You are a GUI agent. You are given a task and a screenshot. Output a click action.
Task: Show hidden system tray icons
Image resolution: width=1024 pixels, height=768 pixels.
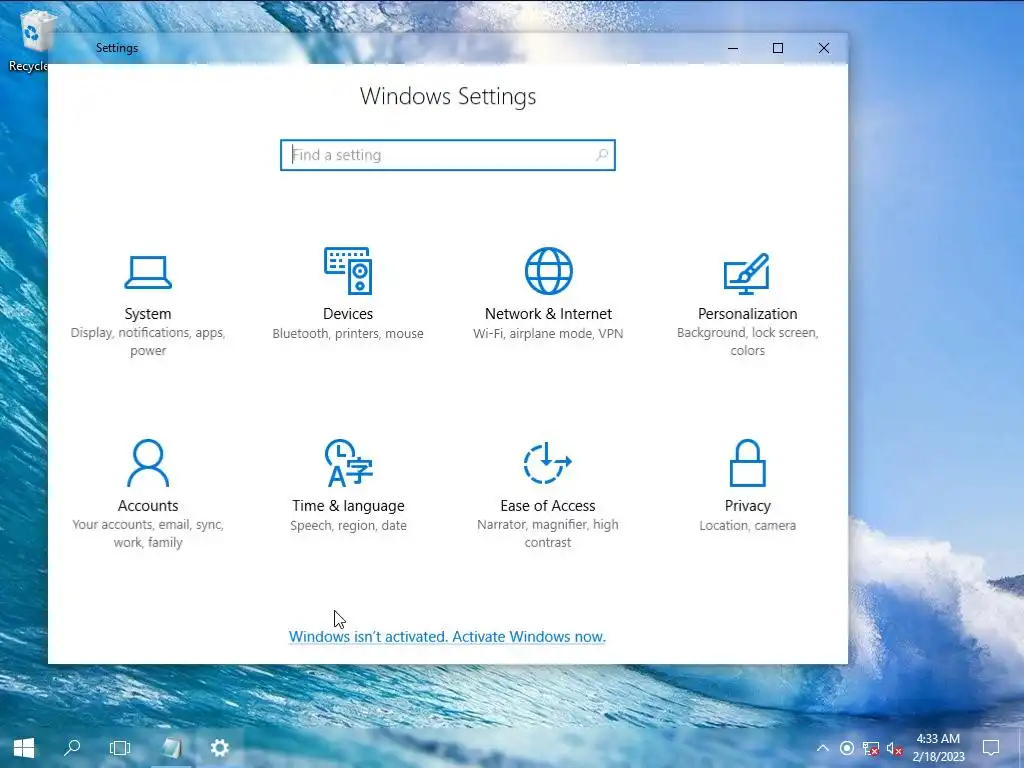click(x=823, y=748)
